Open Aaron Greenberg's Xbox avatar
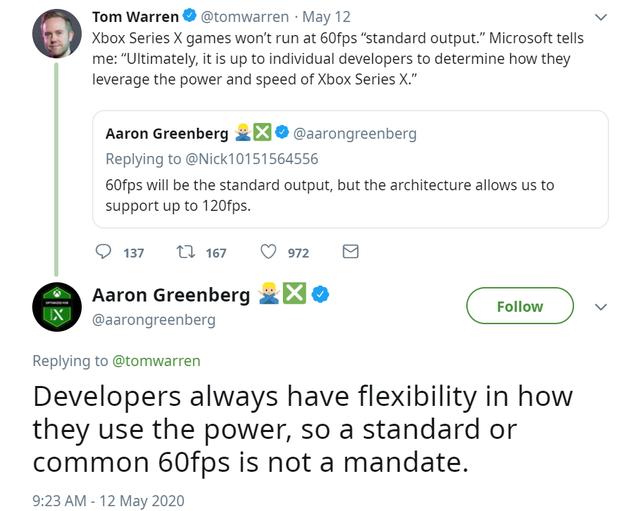Screen dimensions: 640x511 [57, 307]
